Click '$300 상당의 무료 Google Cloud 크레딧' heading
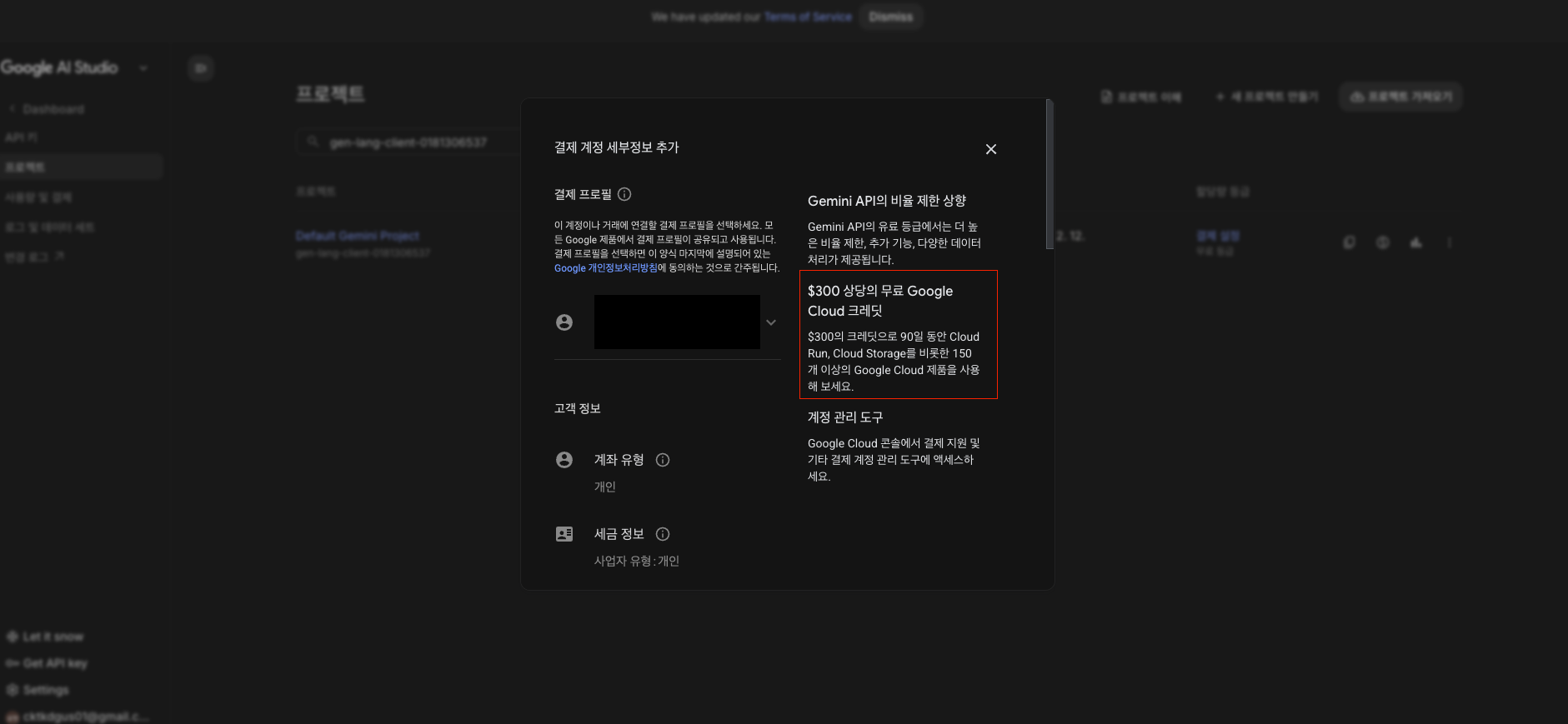 (880, 301)
